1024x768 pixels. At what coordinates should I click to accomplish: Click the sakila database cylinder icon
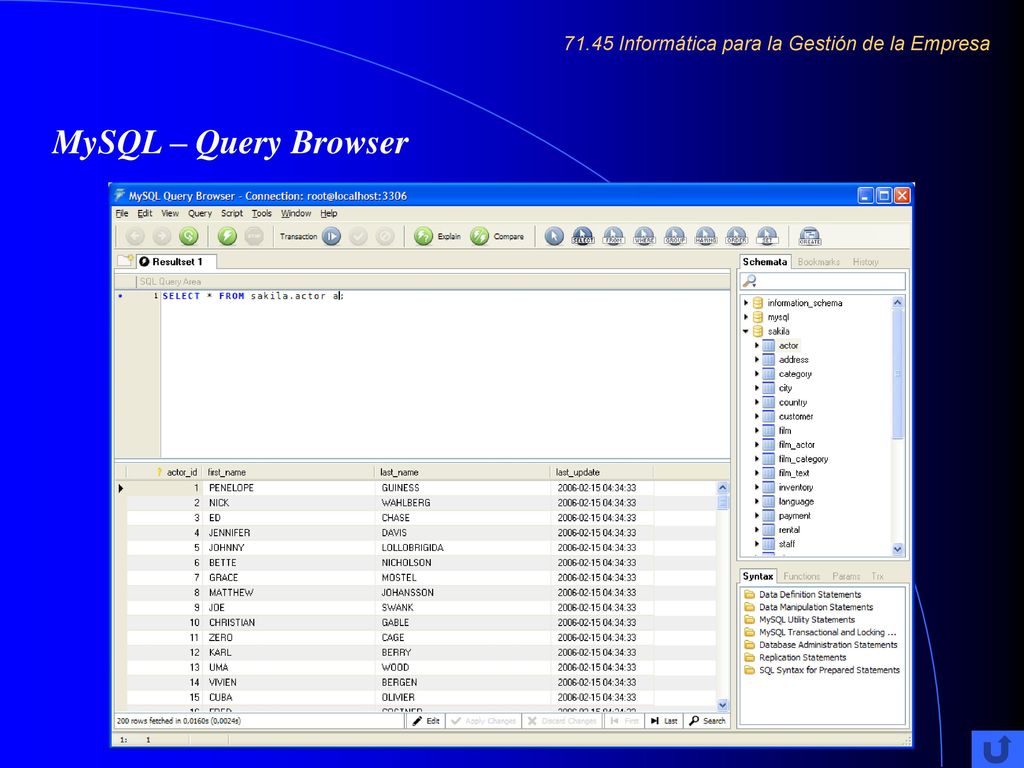(x=758, y=331)
